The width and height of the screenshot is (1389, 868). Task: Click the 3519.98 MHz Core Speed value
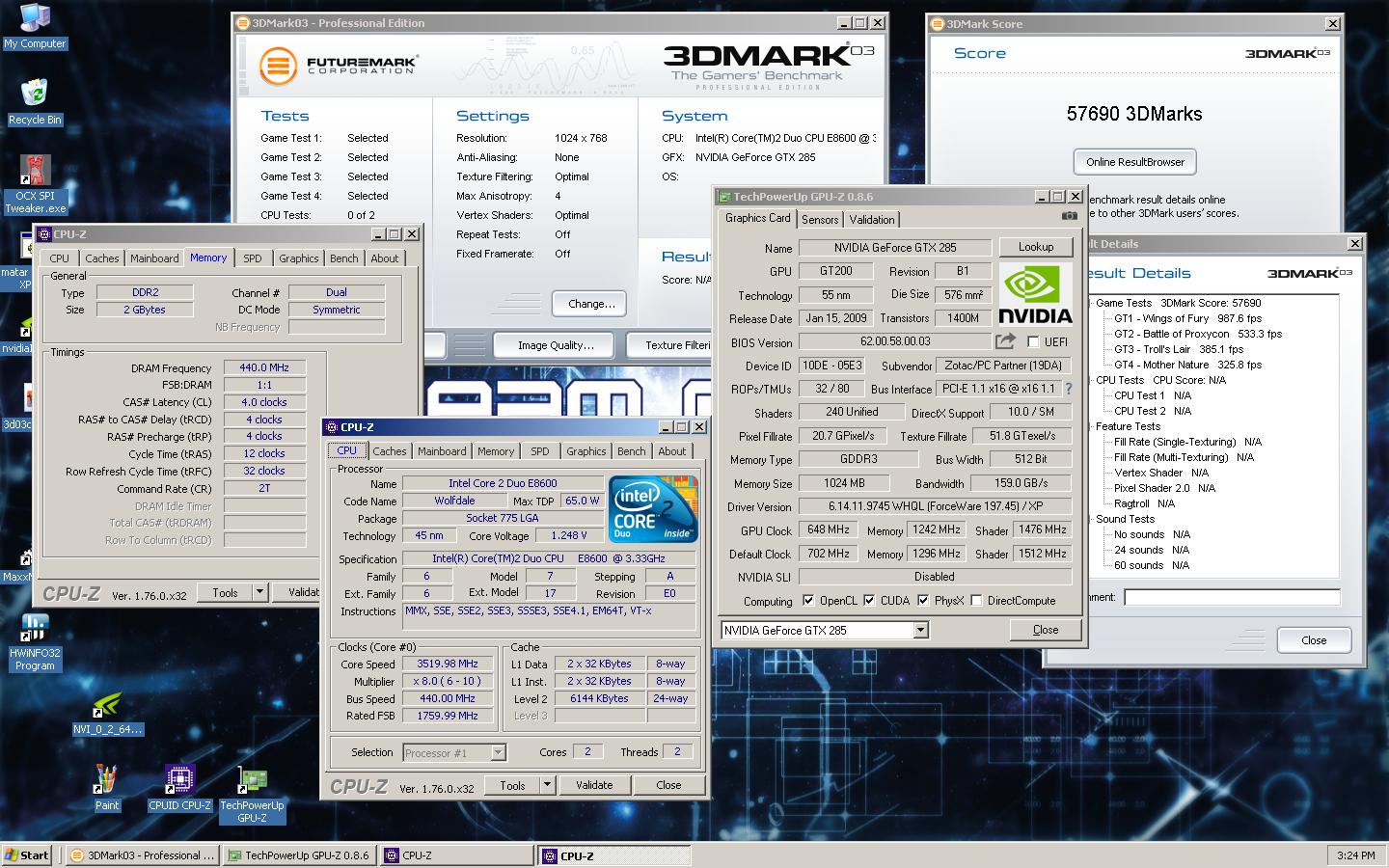point(448,664)
